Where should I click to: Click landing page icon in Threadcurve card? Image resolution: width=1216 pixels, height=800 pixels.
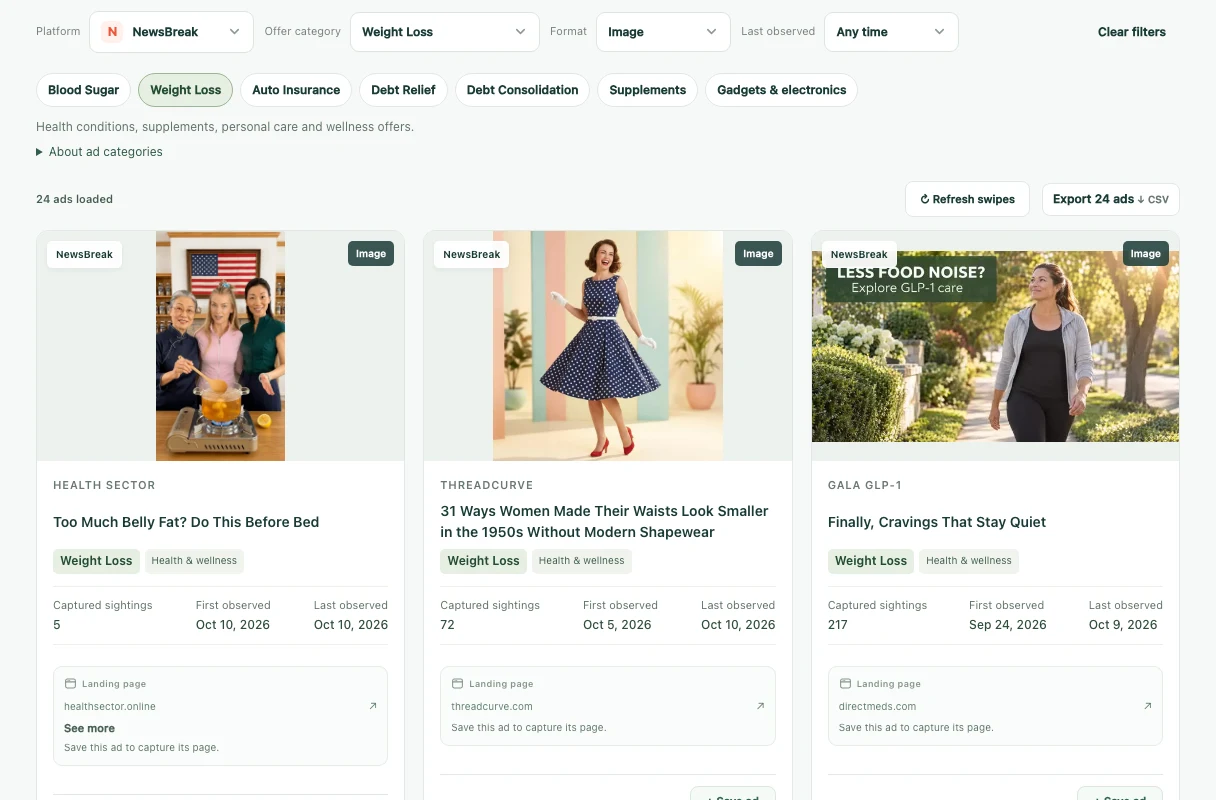[457, 684]
